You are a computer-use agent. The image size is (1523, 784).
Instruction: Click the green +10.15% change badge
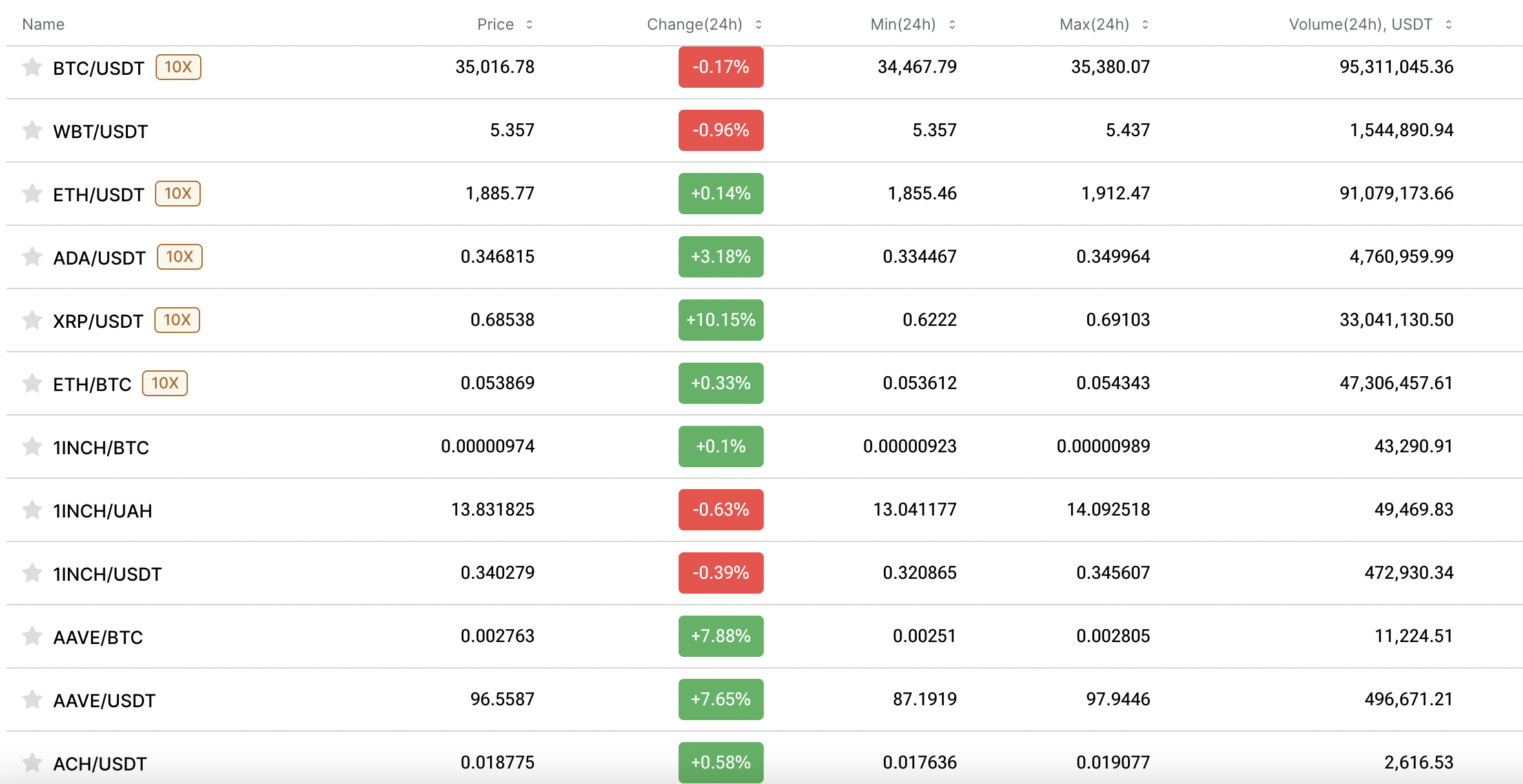tap(721, 320)
